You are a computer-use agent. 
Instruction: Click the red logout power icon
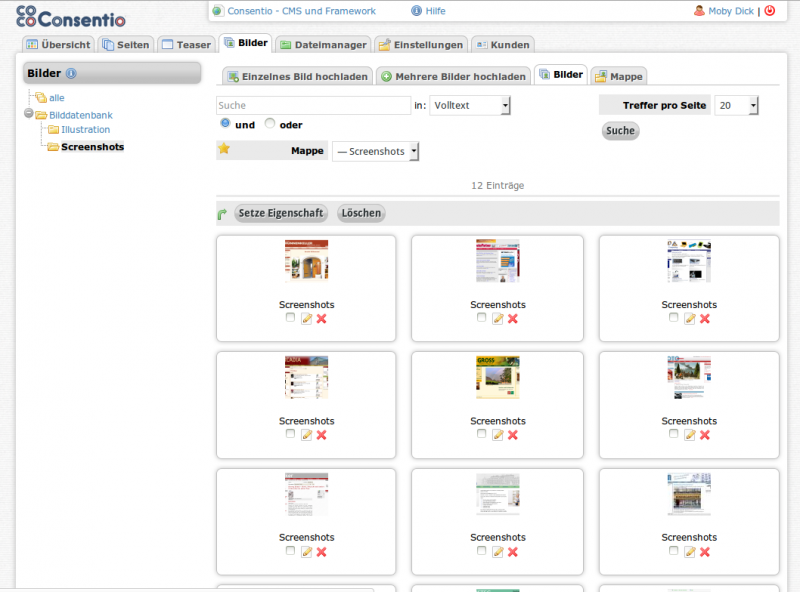(x=769, y=11)
